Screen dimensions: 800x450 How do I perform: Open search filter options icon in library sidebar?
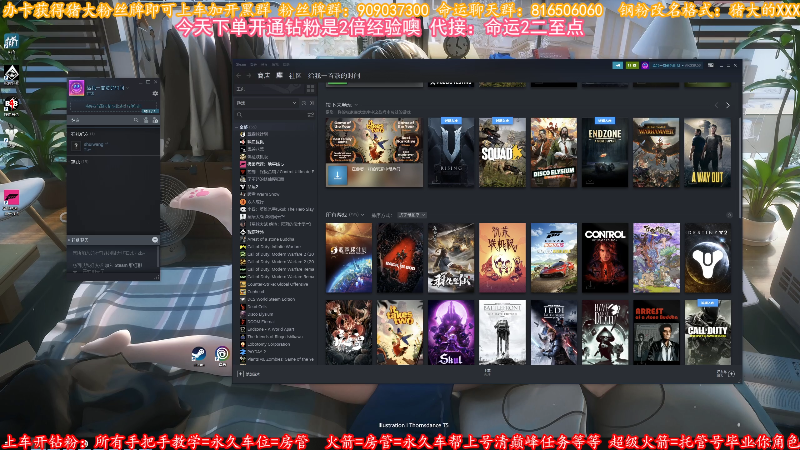(310, 115)
